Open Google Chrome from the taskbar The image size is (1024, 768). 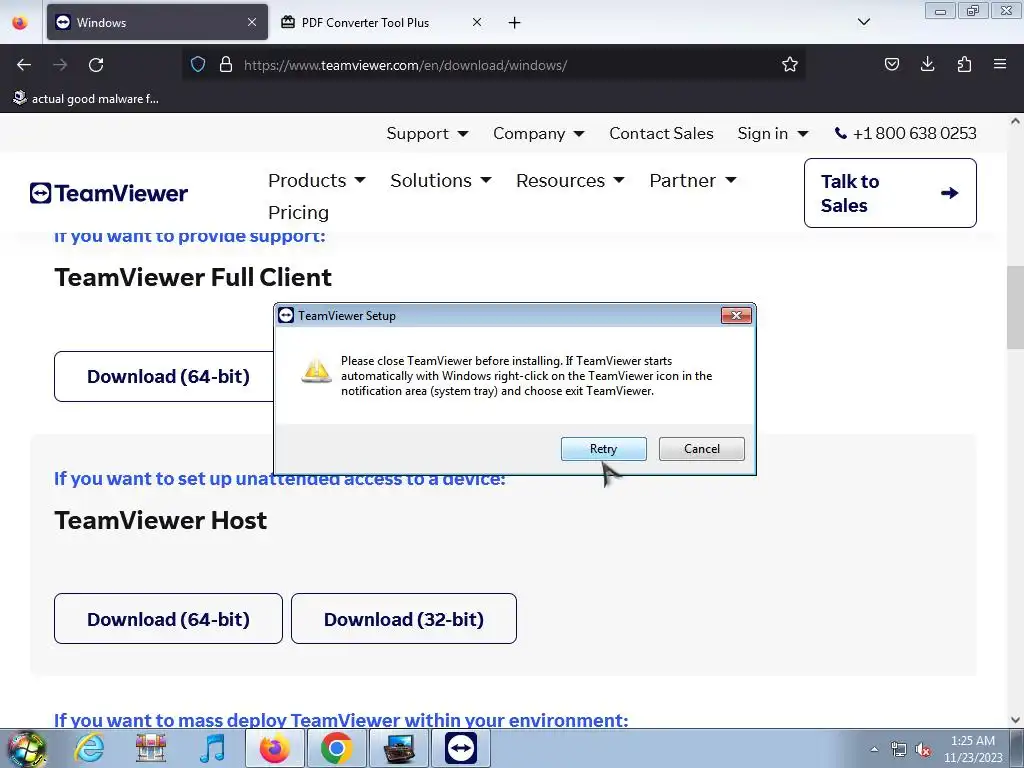pos(336,748)
